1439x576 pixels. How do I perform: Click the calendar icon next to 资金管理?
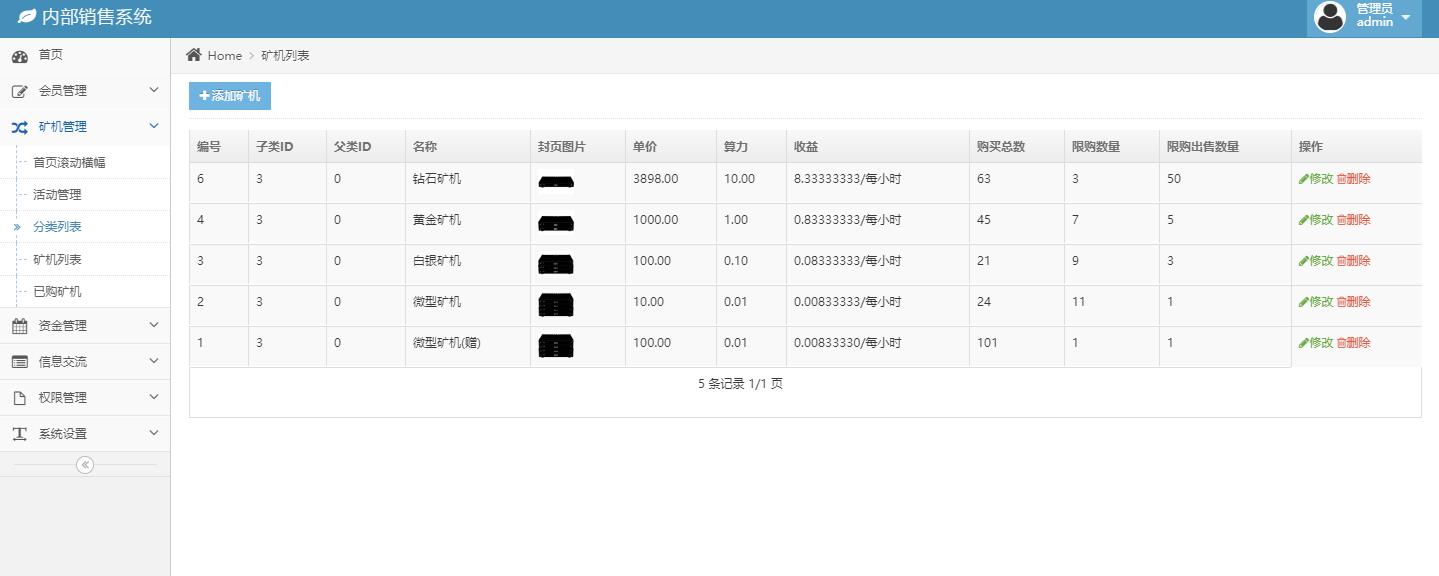click(20, 325)
